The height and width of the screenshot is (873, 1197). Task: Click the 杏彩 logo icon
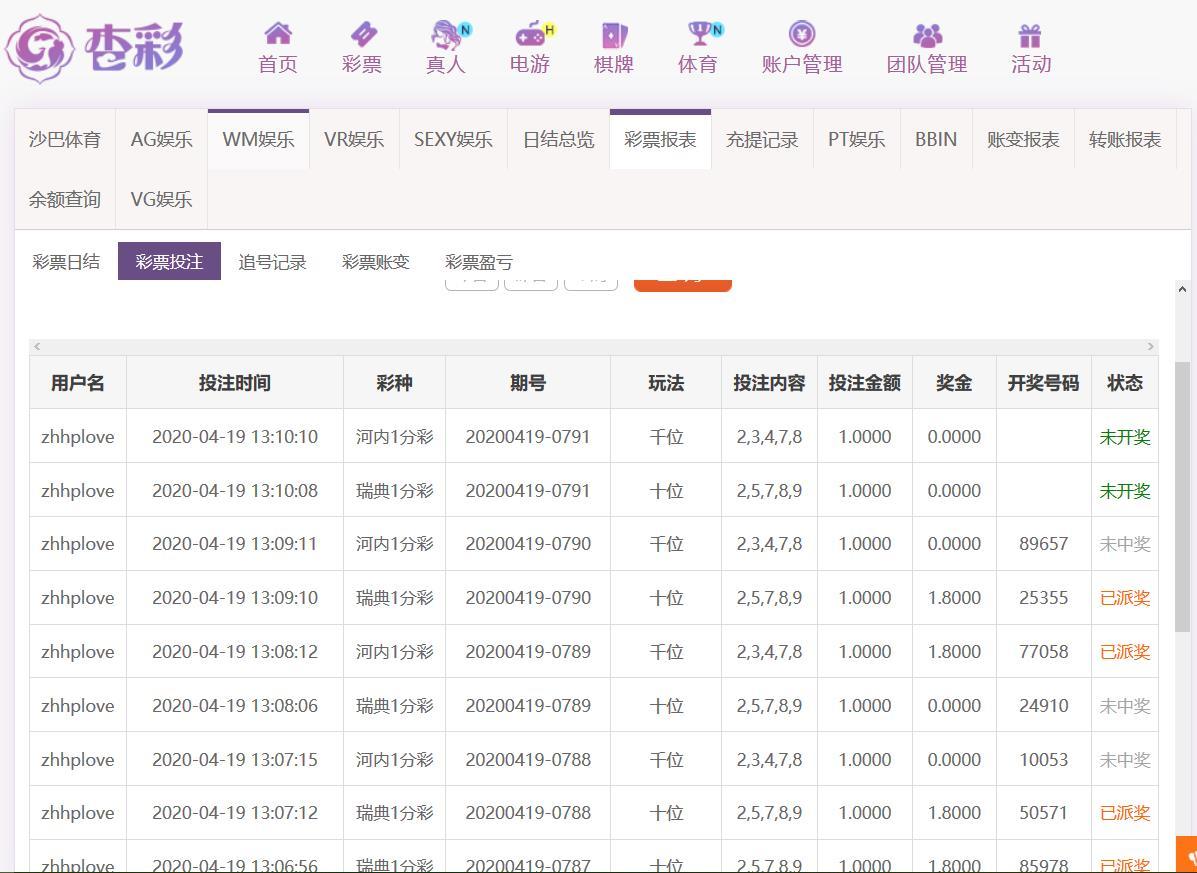tap(40, 48)
